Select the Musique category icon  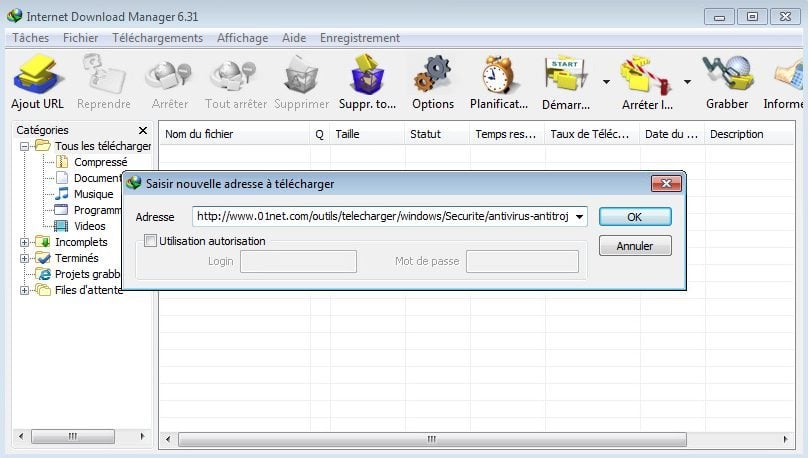[61, 194]
